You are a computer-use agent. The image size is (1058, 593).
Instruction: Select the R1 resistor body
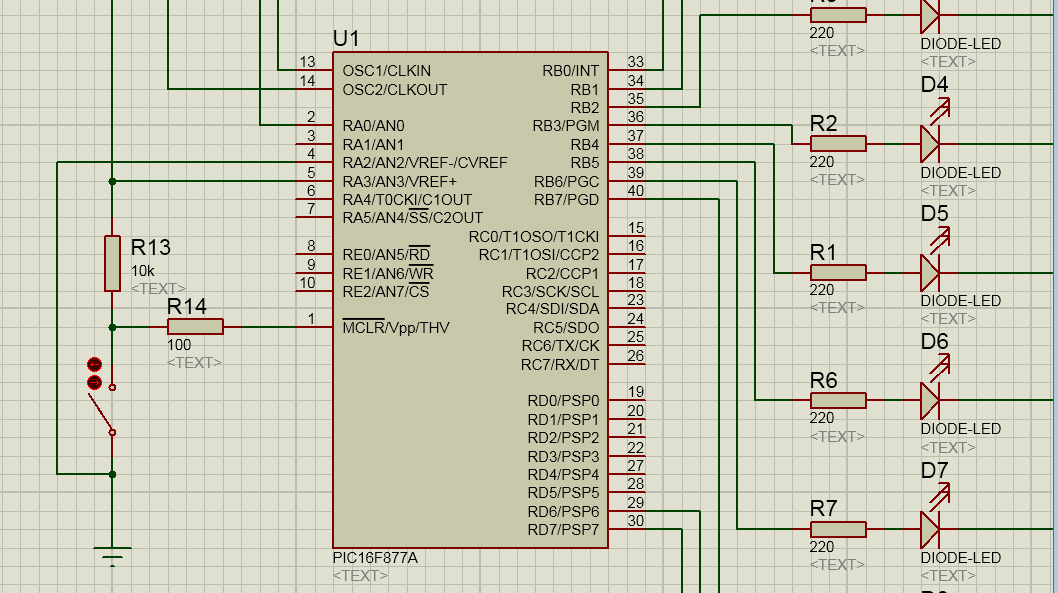pyautogui.click(x=838, y=273)
